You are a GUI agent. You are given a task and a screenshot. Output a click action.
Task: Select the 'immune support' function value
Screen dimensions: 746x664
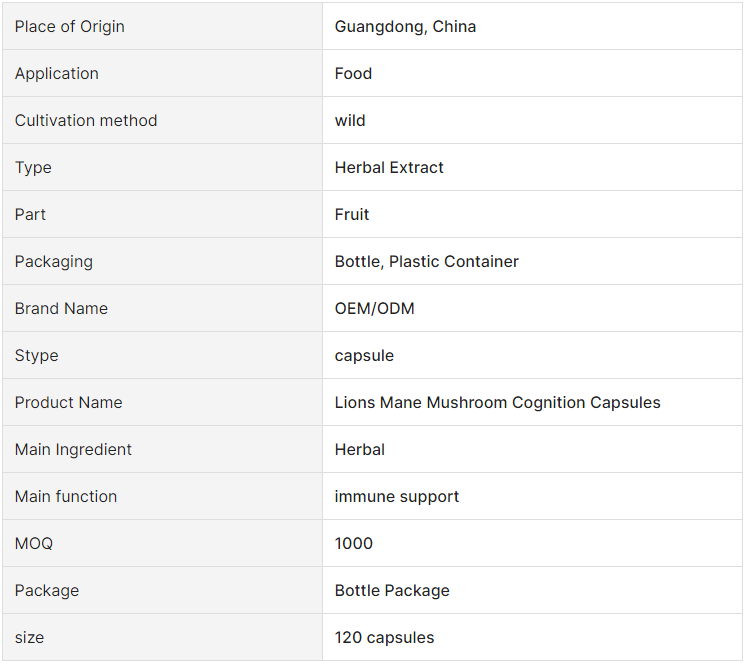pos(396,497)
